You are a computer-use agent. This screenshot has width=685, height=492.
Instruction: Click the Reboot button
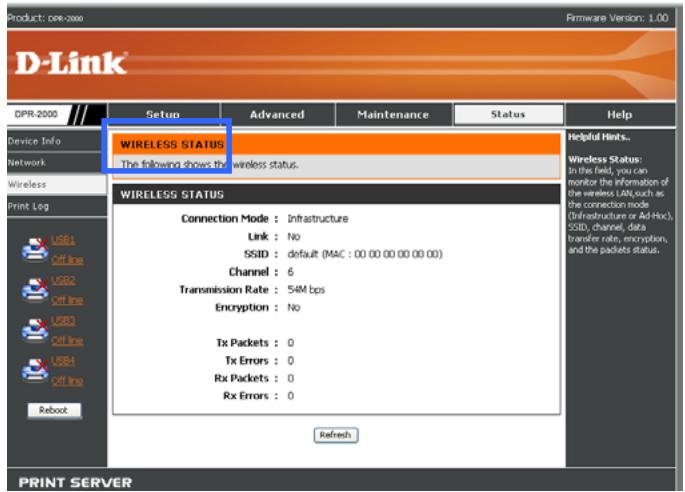[x=54, y=410]
